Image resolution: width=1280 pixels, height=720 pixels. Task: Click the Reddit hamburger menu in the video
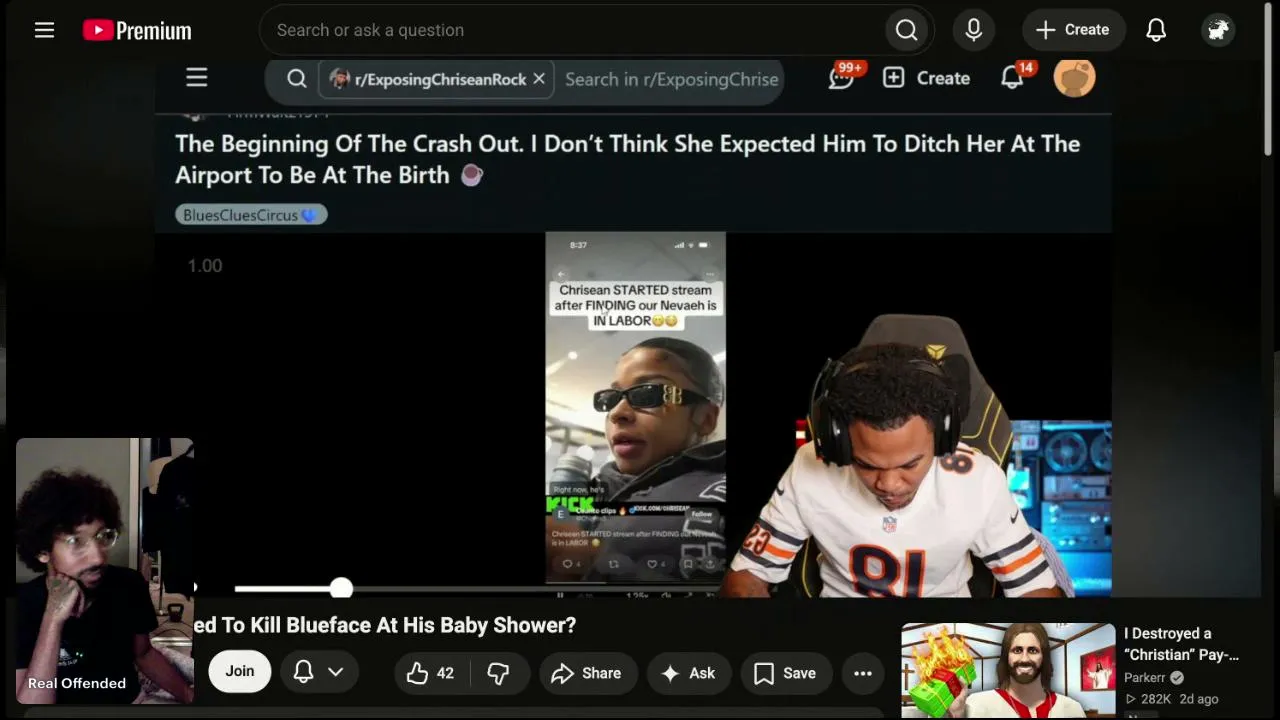(x=196, y=78)
